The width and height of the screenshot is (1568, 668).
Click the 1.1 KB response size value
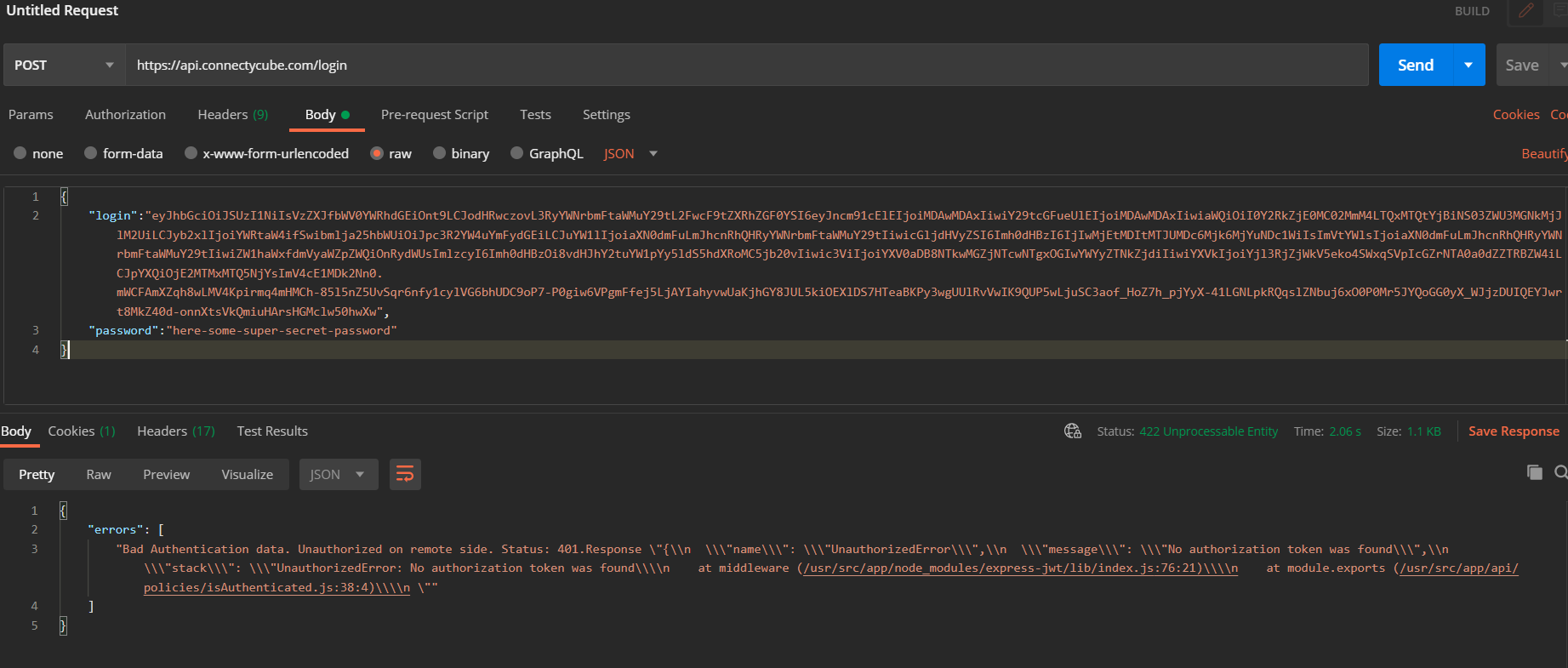[x=1423, y=431]
